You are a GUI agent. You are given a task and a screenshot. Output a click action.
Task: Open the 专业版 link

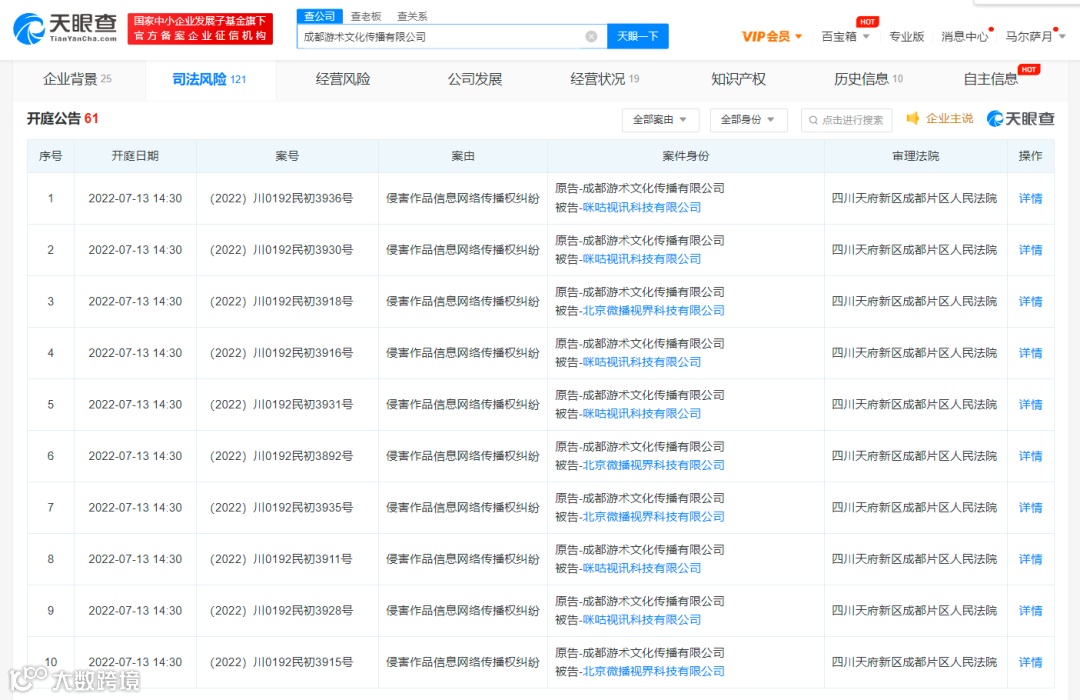click(x=906, y=37)
